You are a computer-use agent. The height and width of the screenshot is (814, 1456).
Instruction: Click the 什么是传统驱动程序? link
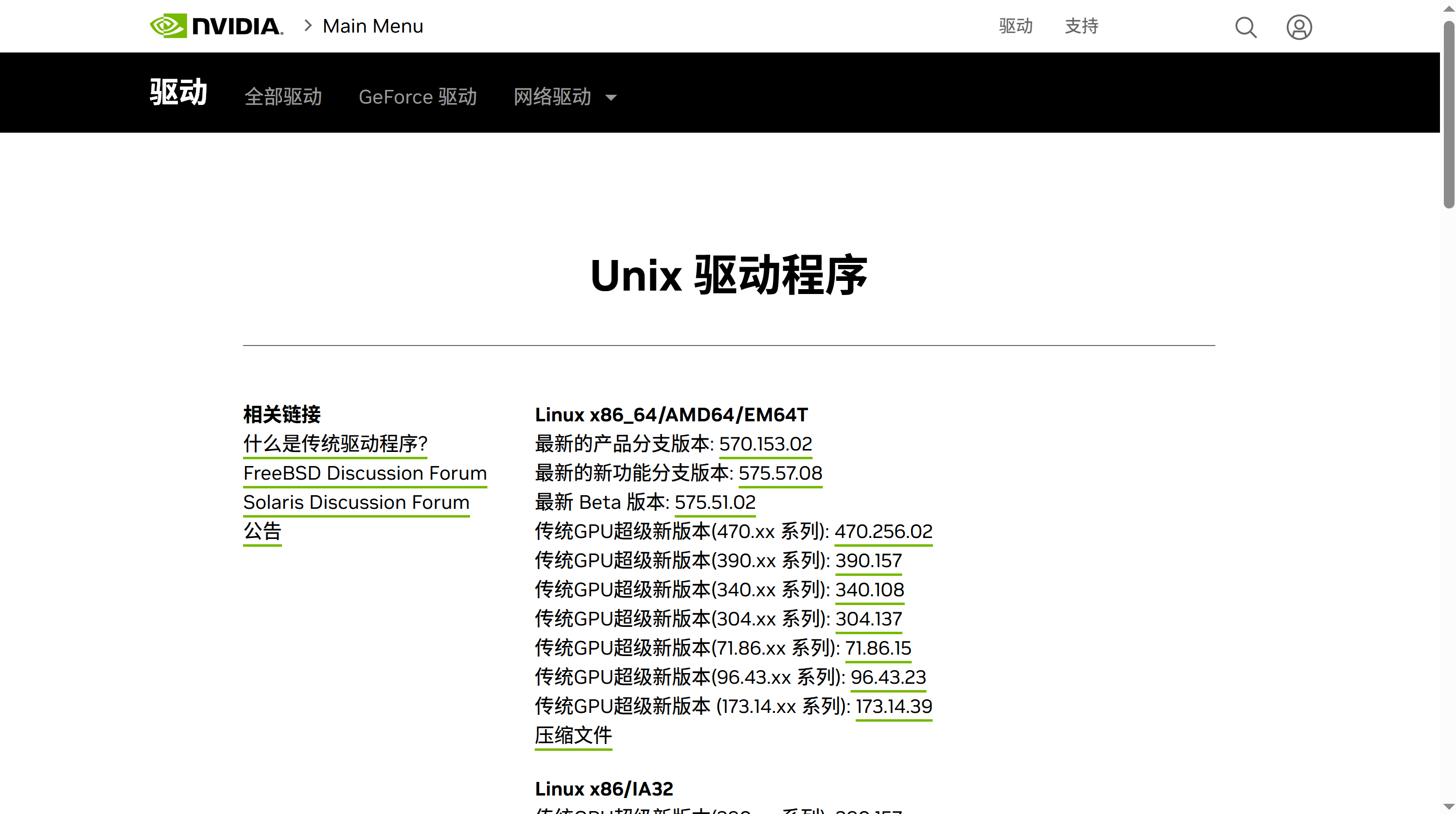335,444
